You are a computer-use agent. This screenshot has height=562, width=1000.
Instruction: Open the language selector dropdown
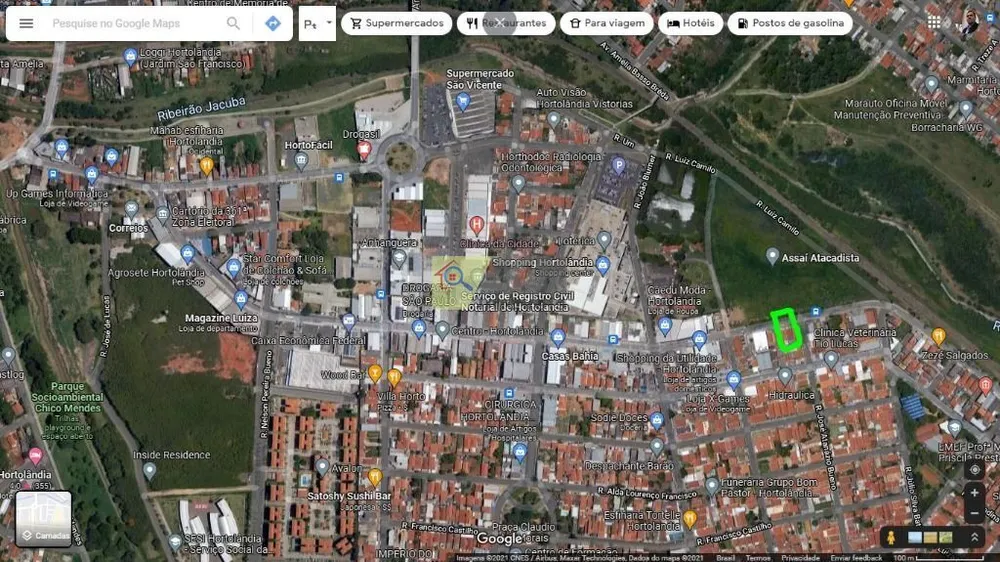pos(318,24)
